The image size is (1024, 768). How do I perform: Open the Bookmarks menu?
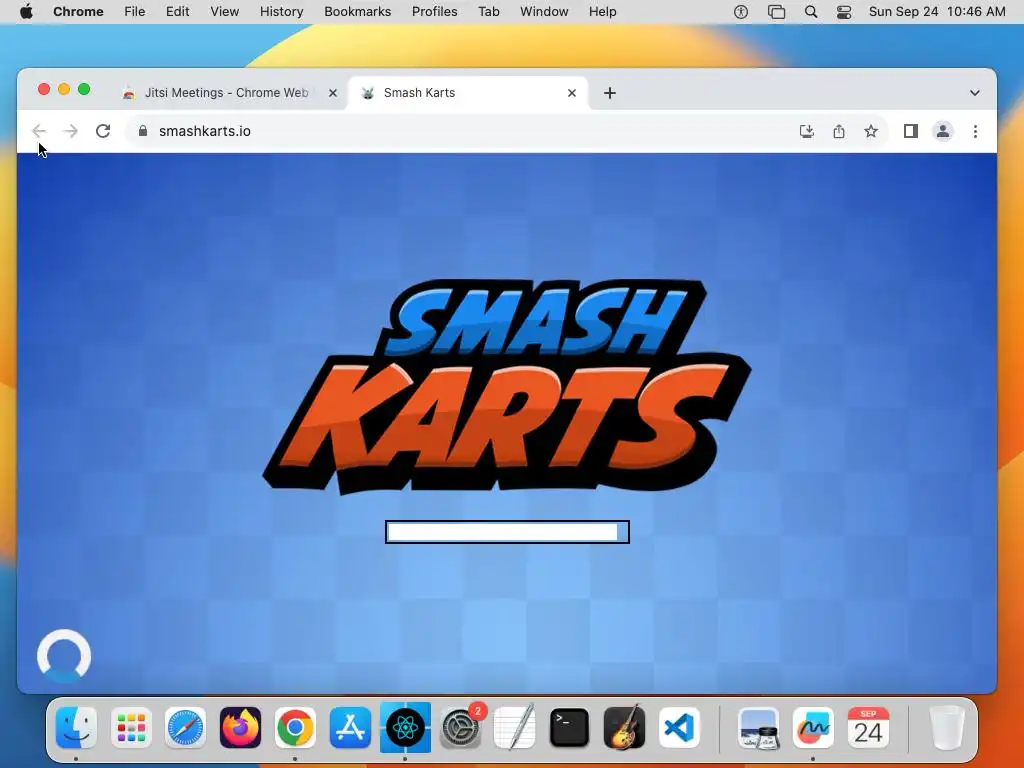(x=357, y=12)
